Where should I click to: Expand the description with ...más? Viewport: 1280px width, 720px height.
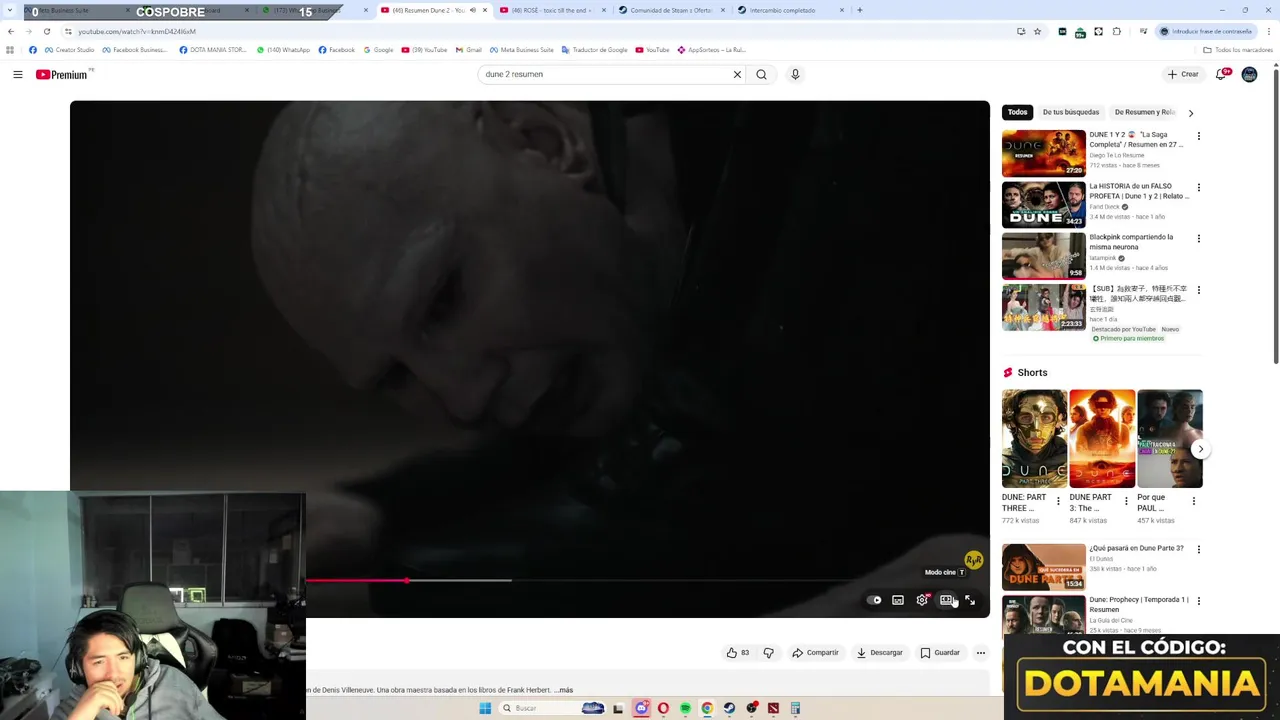coord(565,690)
